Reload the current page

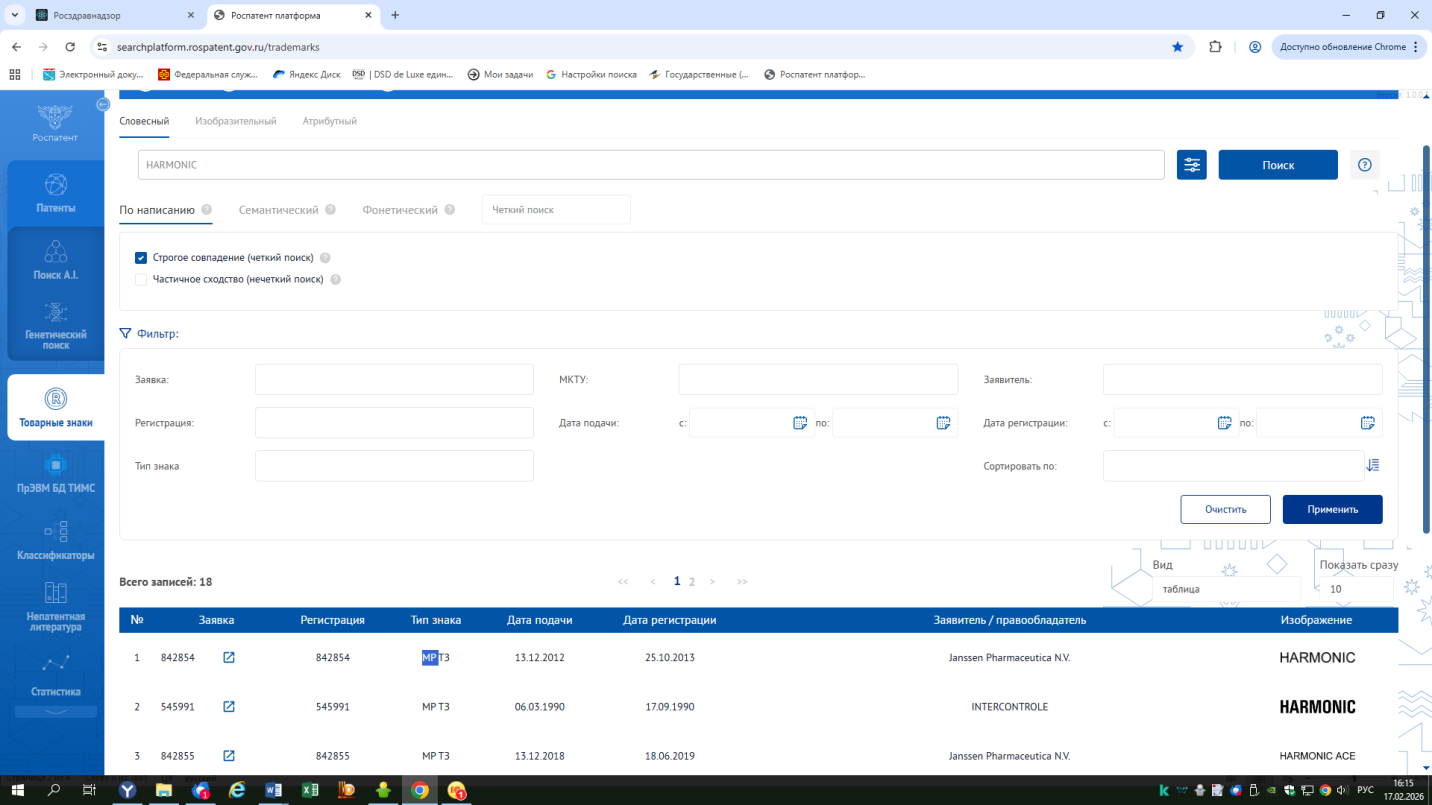[x=70, y=47]
